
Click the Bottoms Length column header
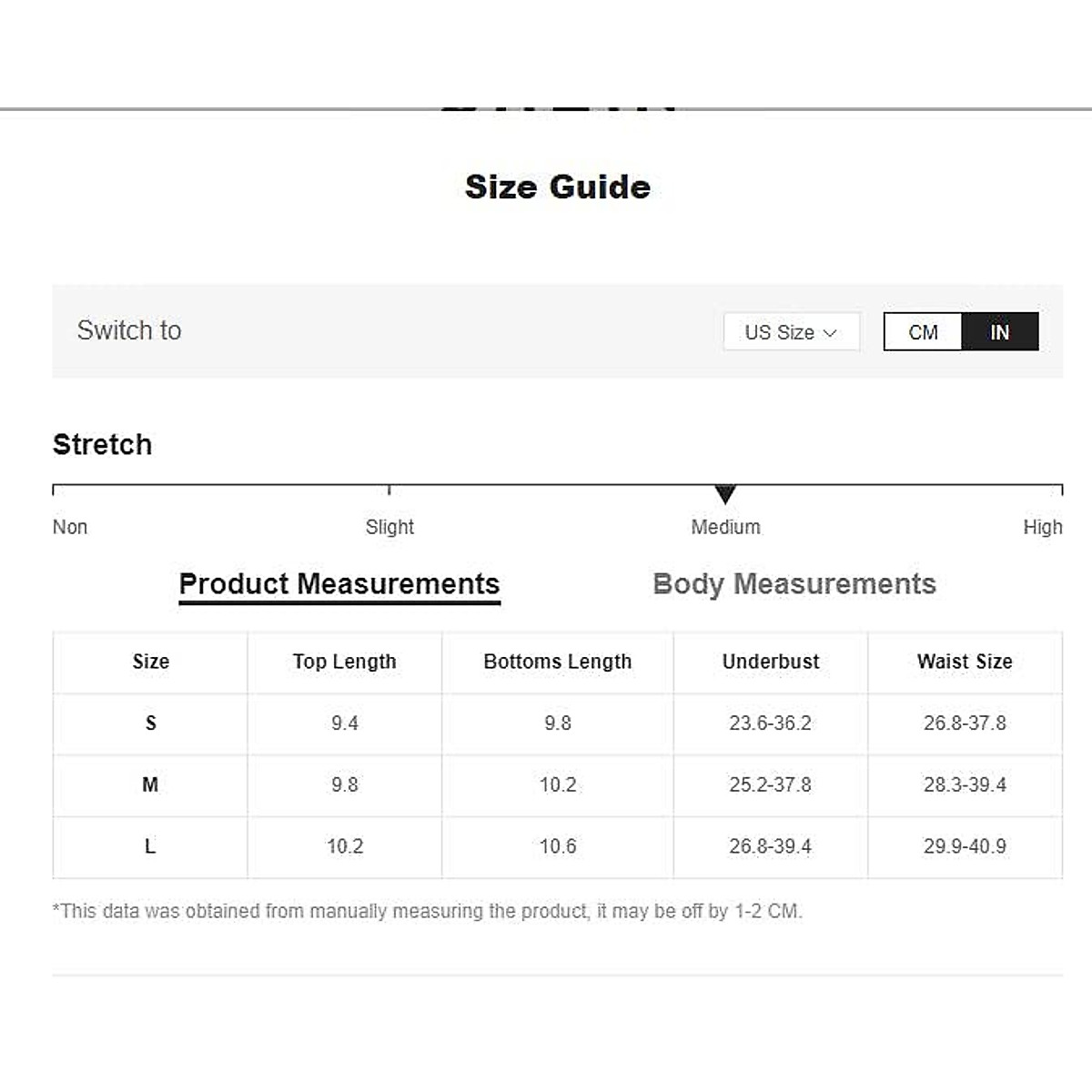click(558, 662)
